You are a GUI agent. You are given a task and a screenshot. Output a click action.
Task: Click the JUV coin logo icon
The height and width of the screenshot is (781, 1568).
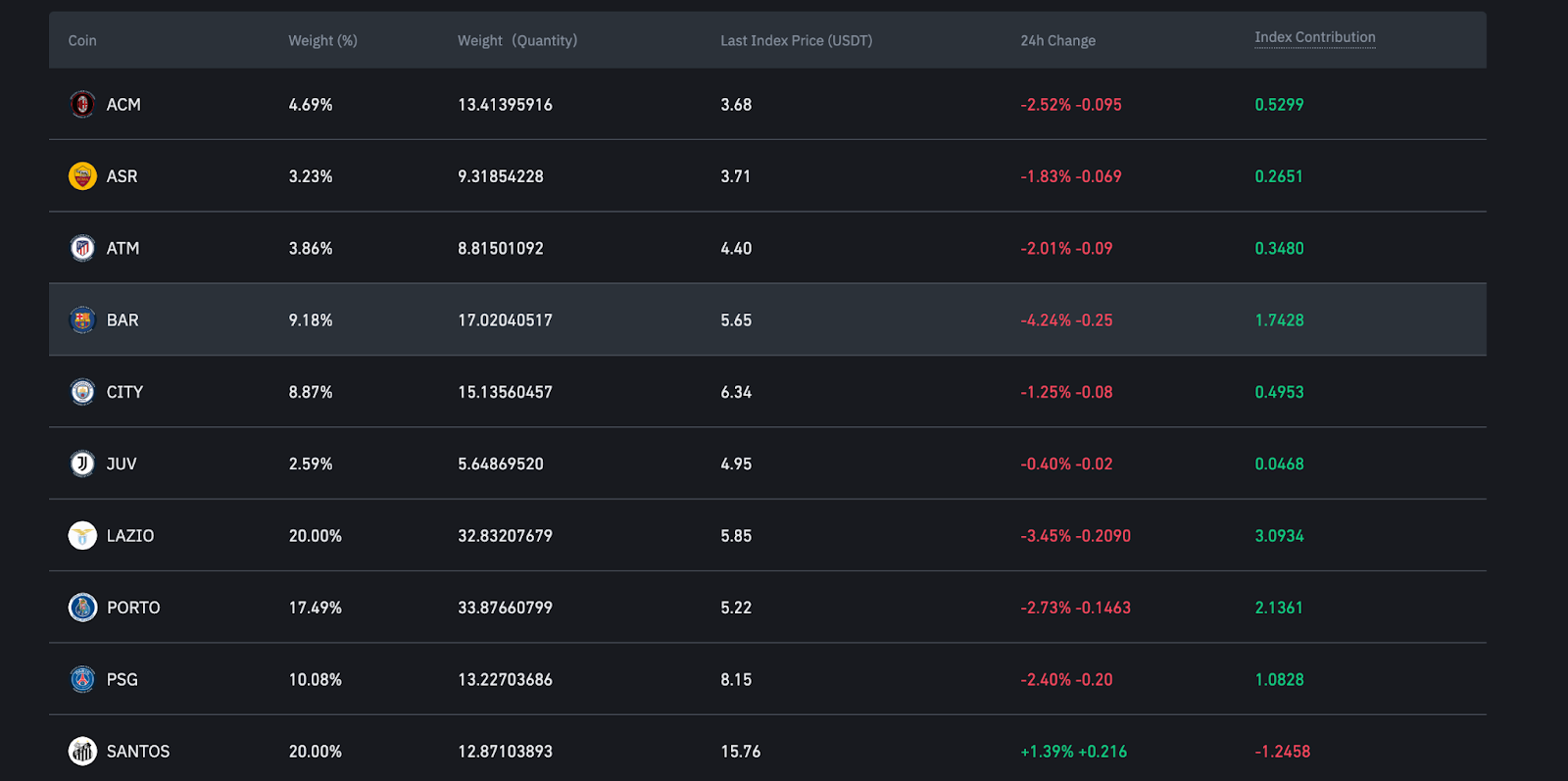pos(82,464)
